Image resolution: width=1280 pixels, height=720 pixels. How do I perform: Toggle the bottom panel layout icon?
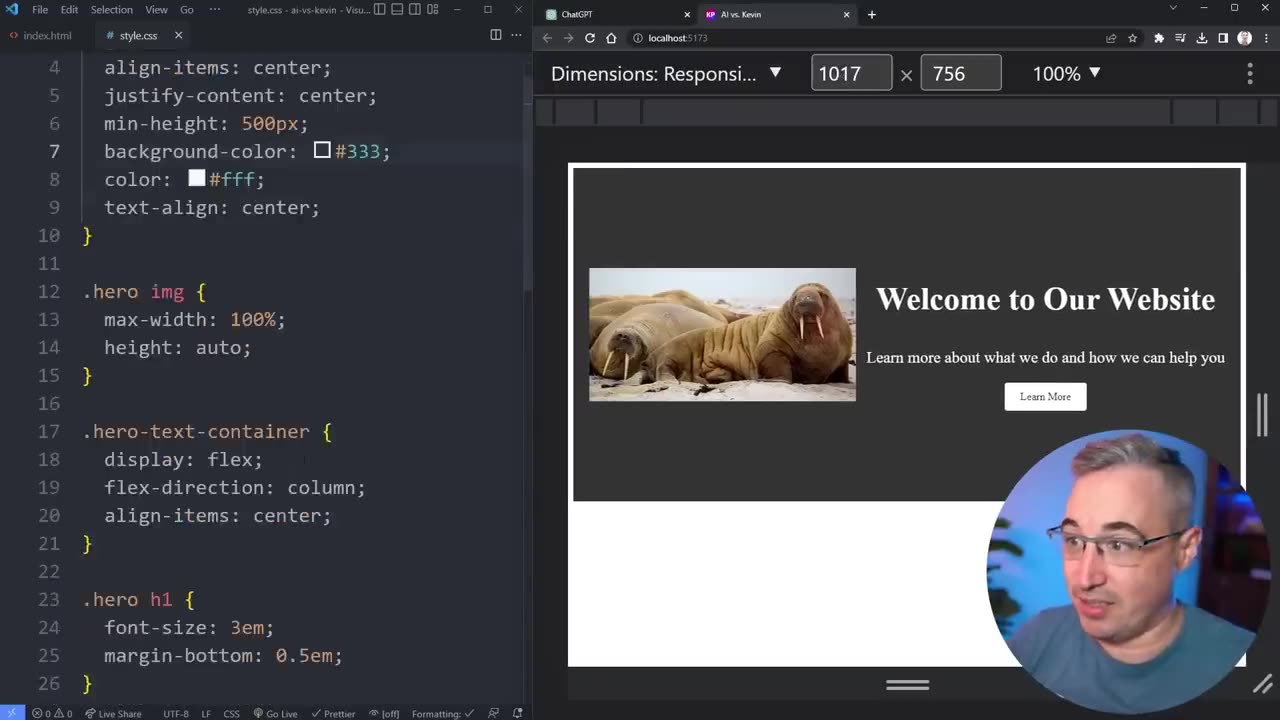(x=397, y=9)
